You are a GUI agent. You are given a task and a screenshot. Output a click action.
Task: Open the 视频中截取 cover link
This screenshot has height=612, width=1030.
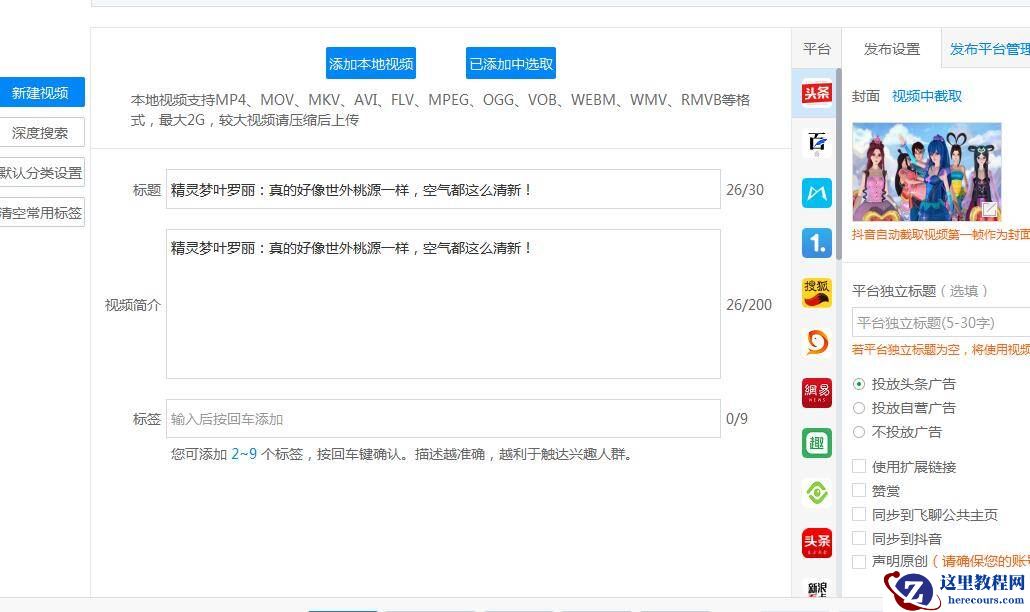(x=927, y=96)
